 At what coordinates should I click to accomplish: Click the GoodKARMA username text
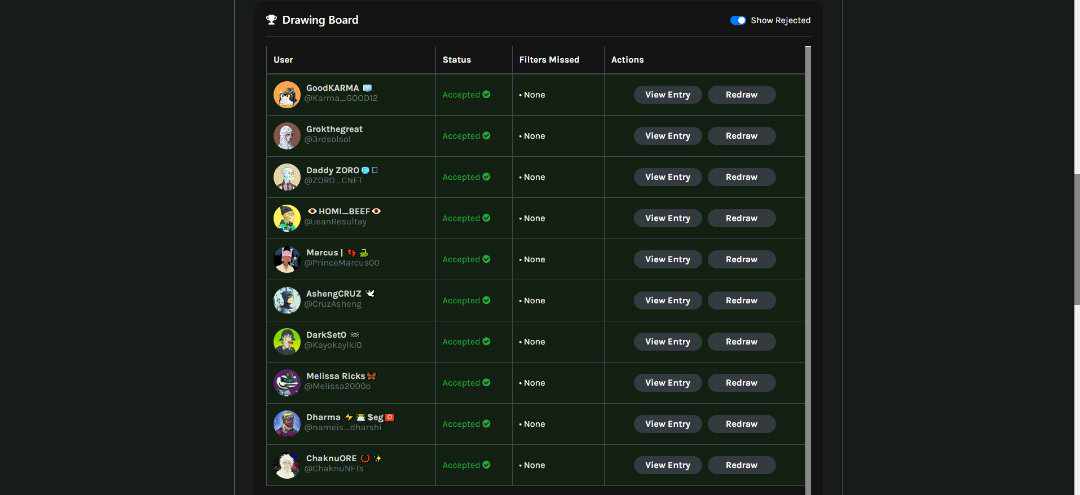(x=333, y=88)
